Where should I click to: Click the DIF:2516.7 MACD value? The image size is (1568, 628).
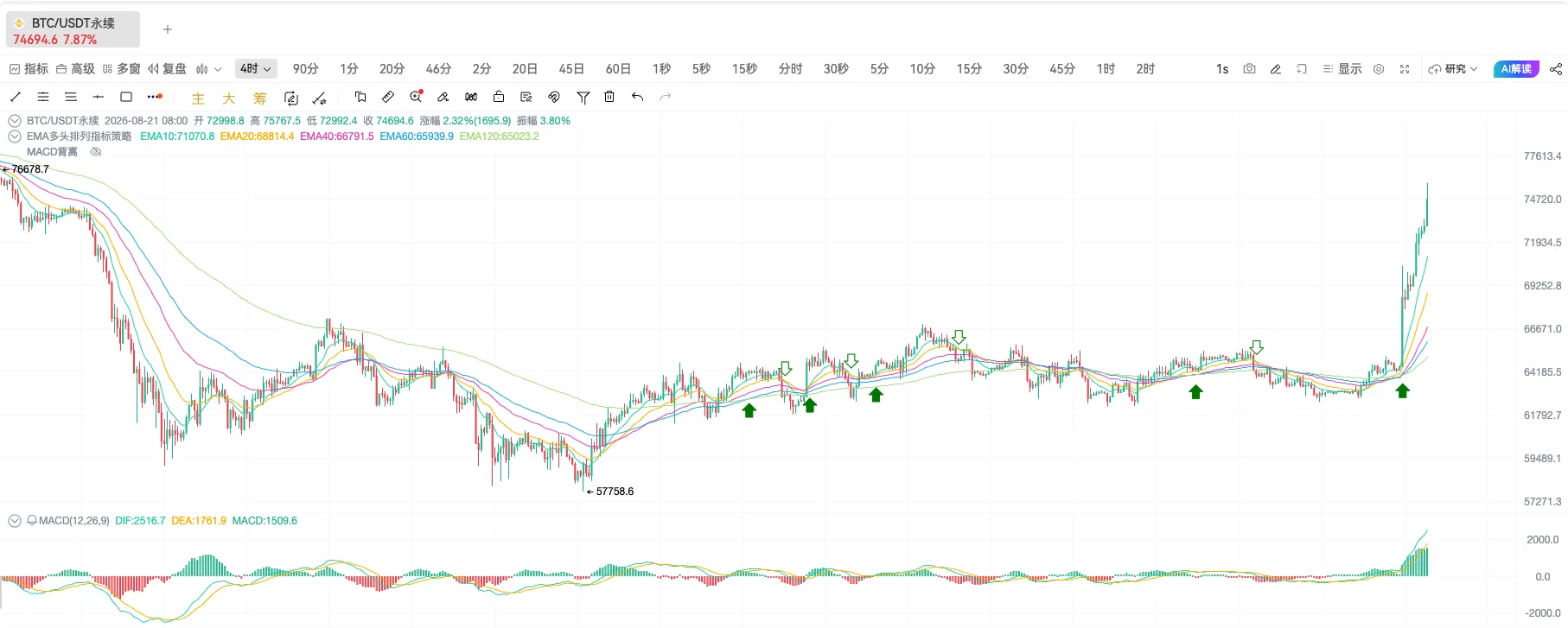pyautogui.click(x=140, y=521)
